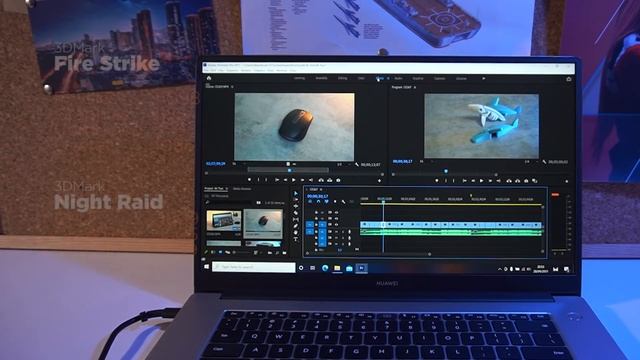
Task: Export frame from Source monitor
Action: pyautogui.click(x=338, y=180)
